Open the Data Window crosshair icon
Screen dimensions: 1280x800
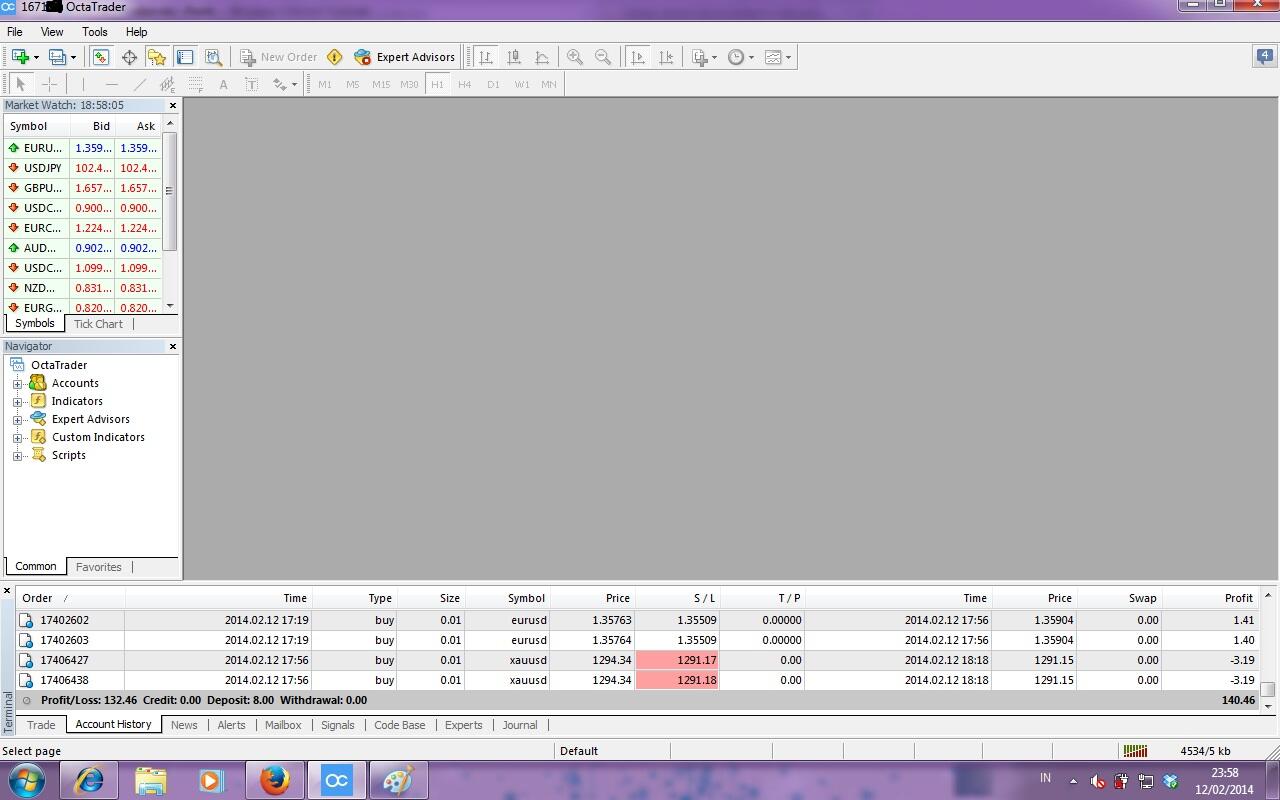(x=129, y=57)
